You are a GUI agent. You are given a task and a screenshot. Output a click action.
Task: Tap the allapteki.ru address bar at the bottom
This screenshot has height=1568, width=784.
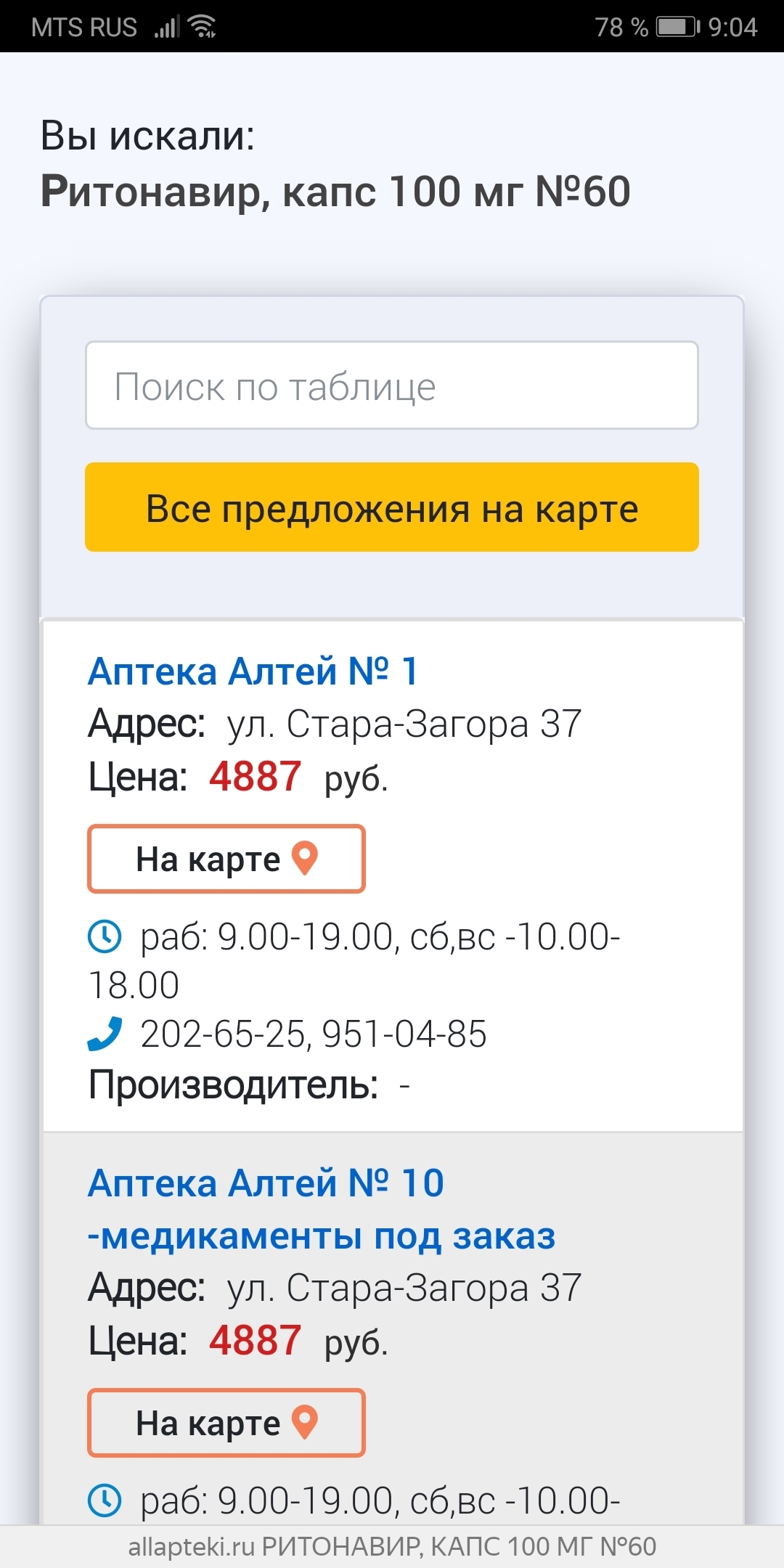pyautogui.click(x=392, y=1546)
